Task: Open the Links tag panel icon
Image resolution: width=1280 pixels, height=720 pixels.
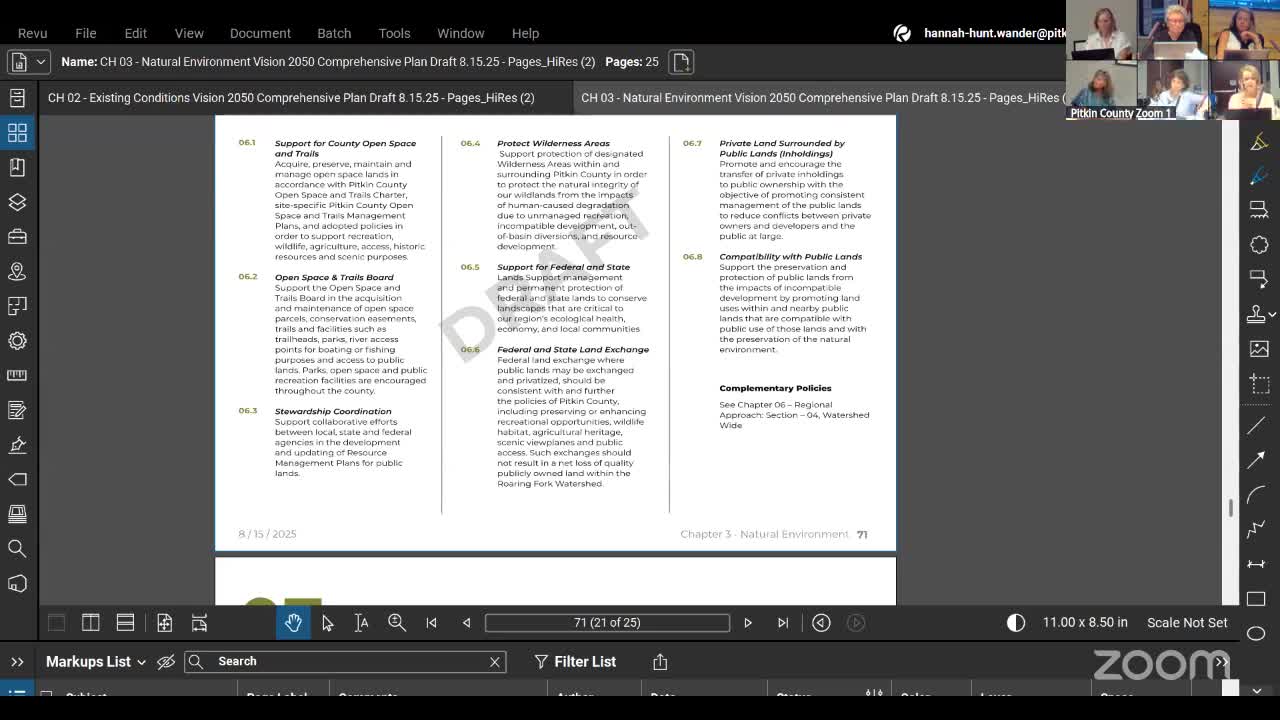Action: click(17, 479)
